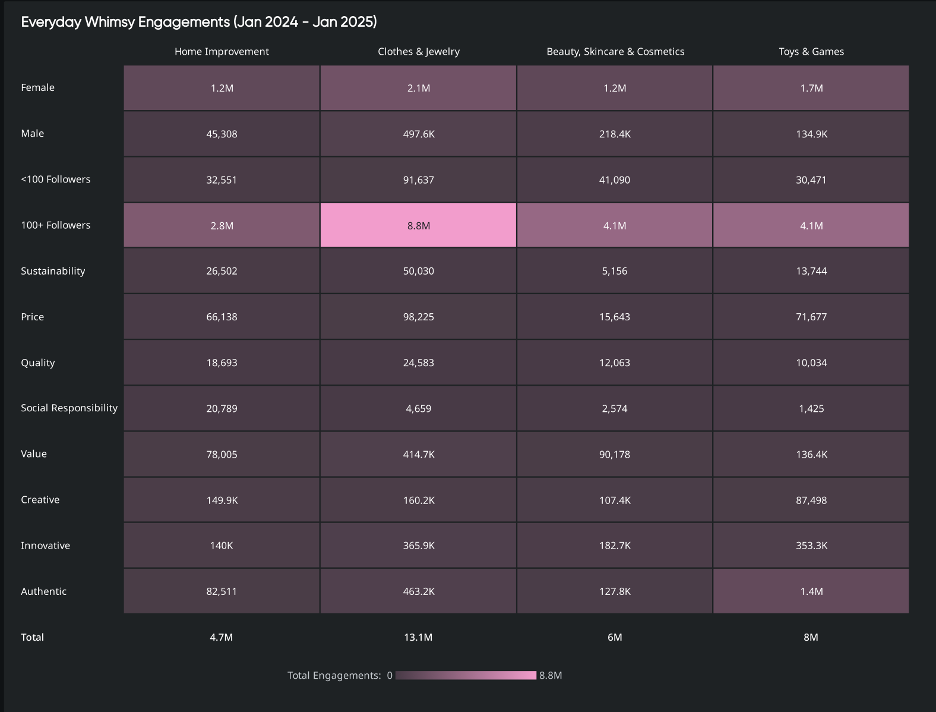Click the Female row label
This screenshot has width=936, height=712.
[38, 88]
